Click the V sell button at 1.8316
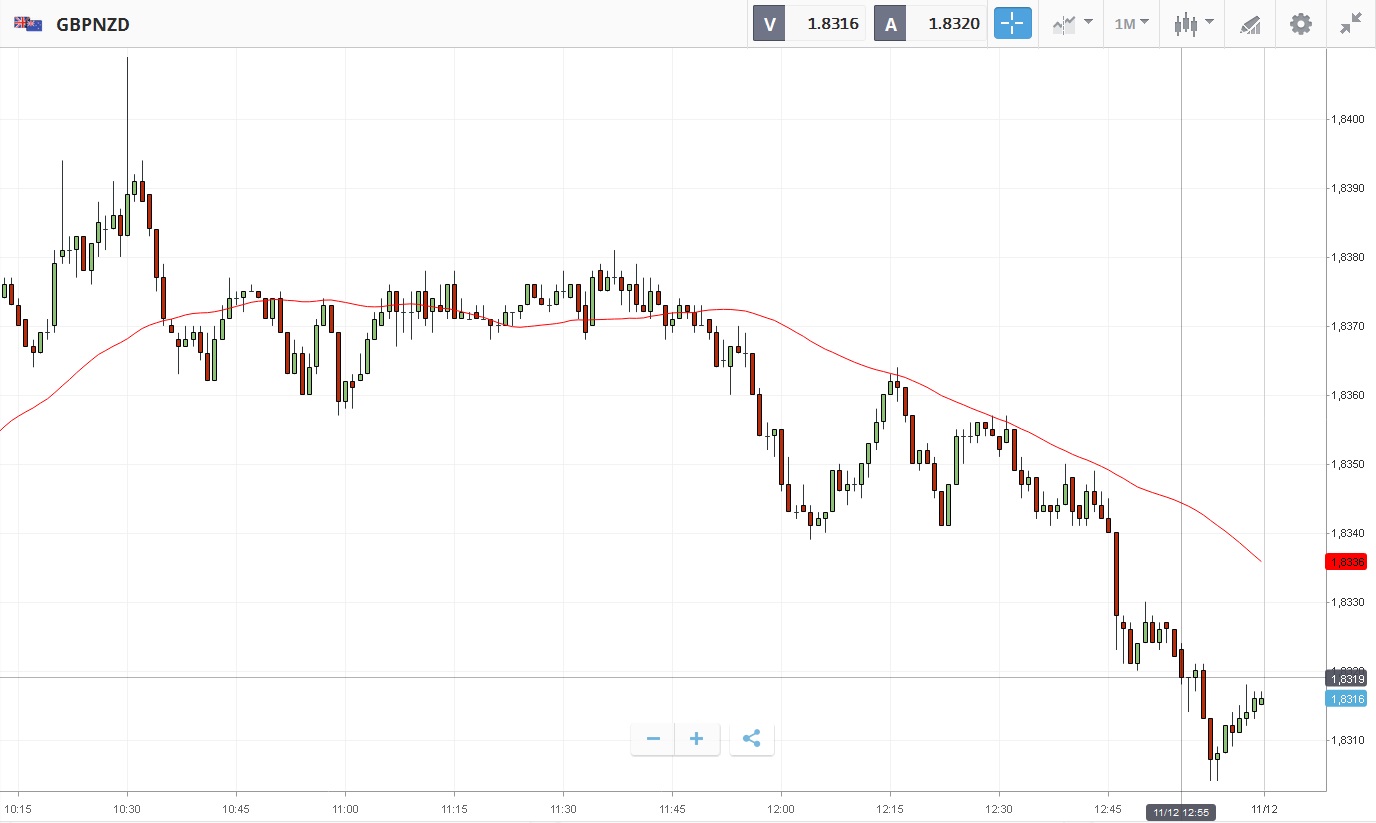 point(808,23)
